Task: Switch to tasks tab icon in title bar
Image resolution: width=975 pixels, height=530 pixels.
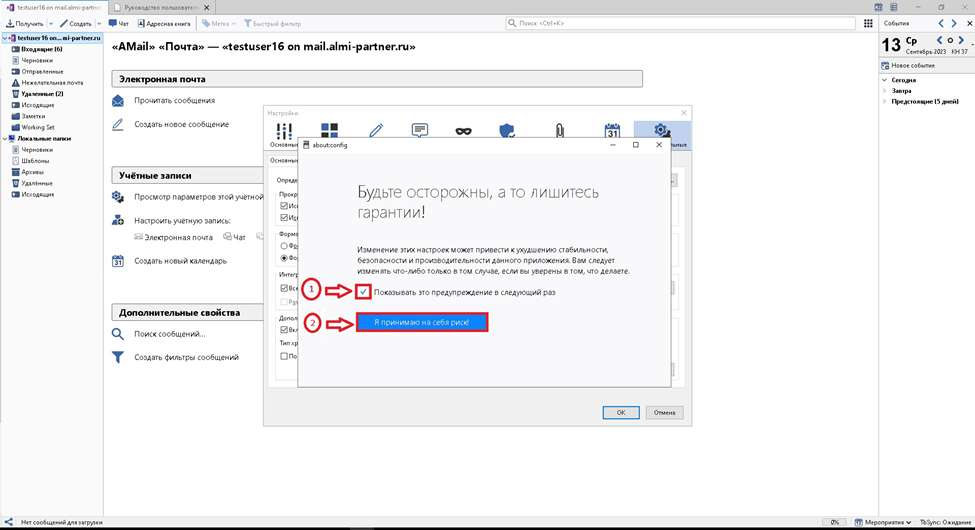Action: (x=894, y=7)
